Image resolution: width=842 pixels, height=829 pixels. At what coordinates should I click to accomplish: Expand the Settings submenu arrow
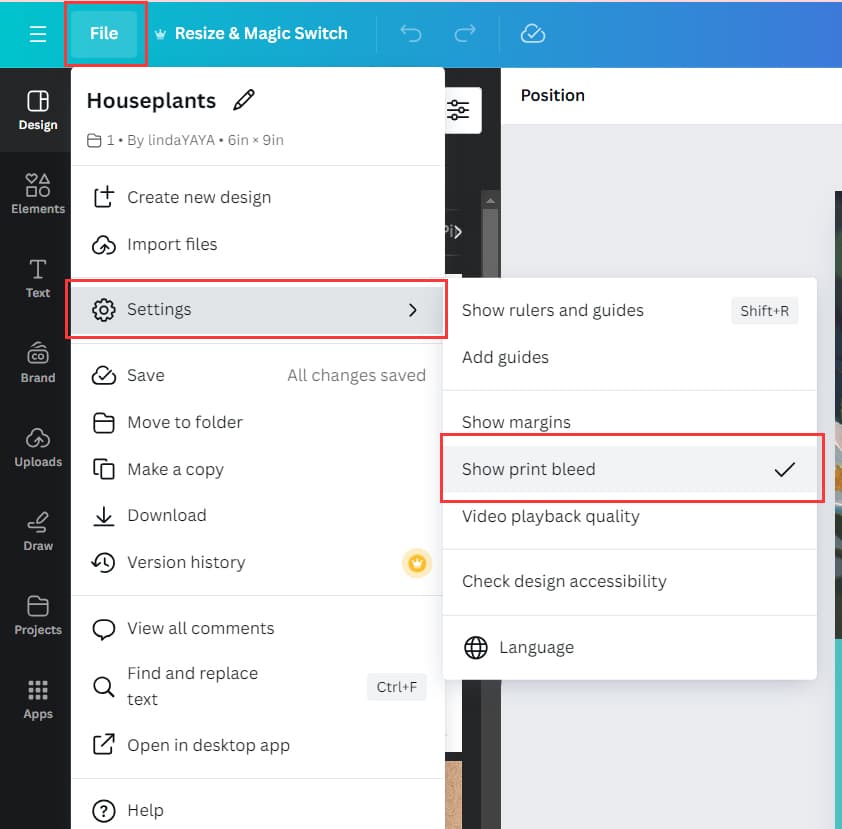412,310
